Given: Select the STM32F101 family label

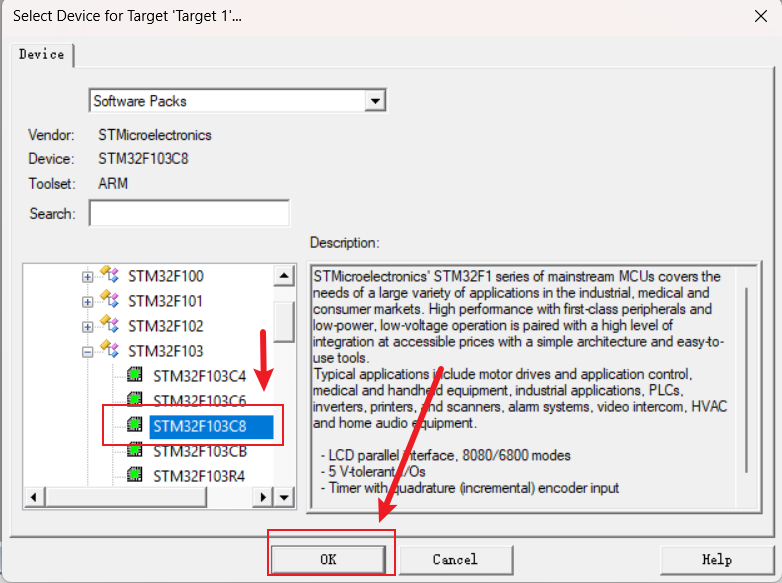Looking at the screenshot, I should tap(165, 301).
